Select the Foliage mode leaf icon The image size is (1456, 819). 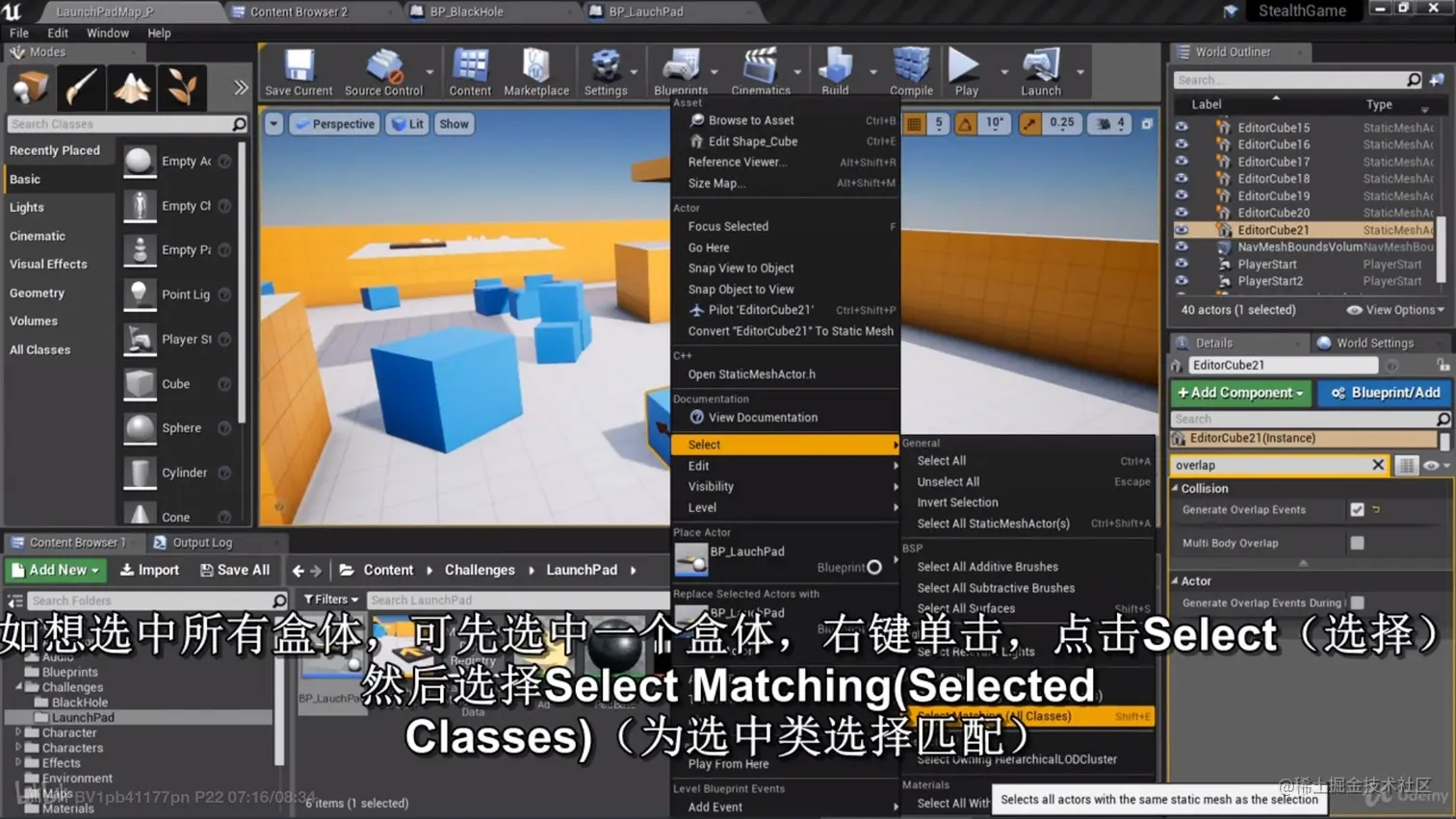point(182,88)
